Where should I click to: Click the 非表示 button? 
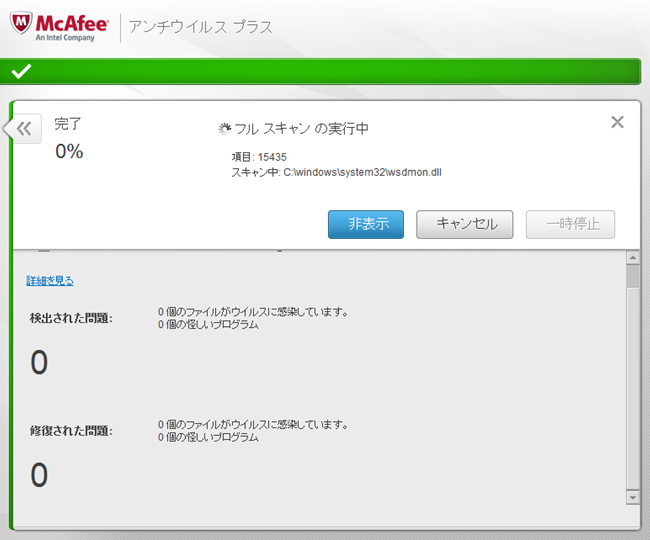[x=366, y=224]
